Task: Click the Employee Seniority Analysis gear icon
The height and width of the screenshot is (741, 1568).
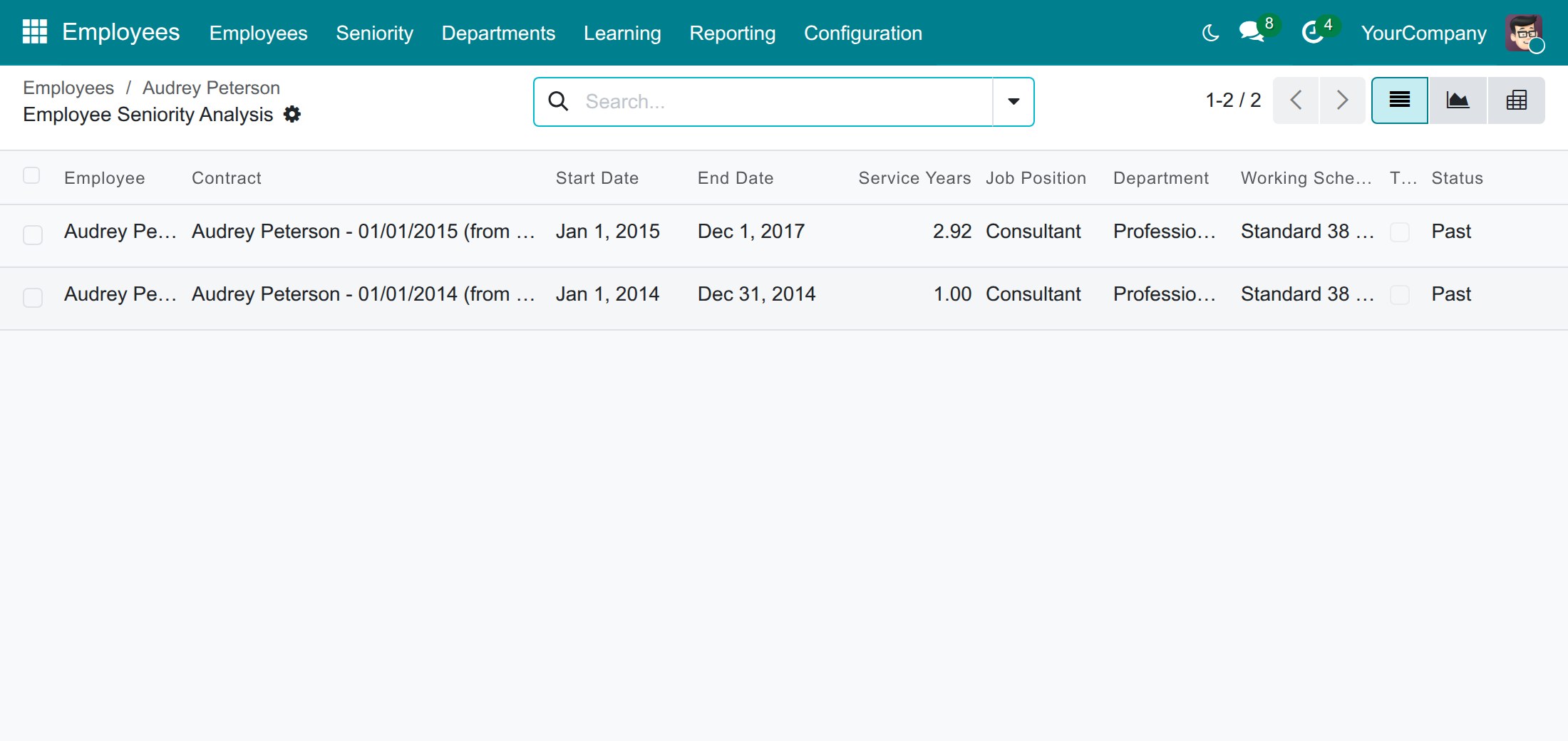Action: 292,114
